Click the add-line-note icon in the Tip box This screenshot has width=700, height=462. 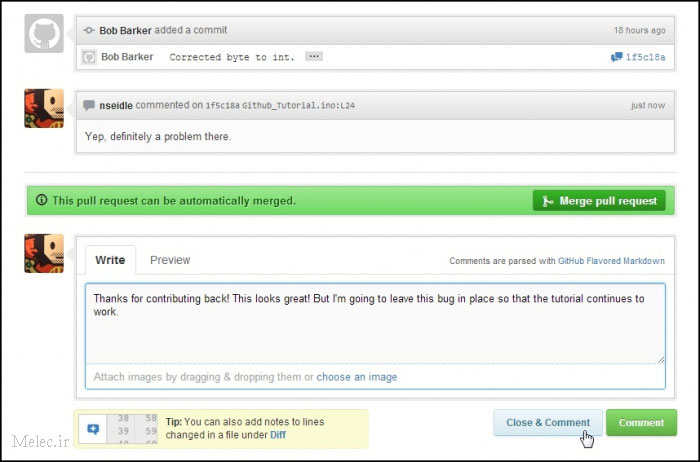93,429
